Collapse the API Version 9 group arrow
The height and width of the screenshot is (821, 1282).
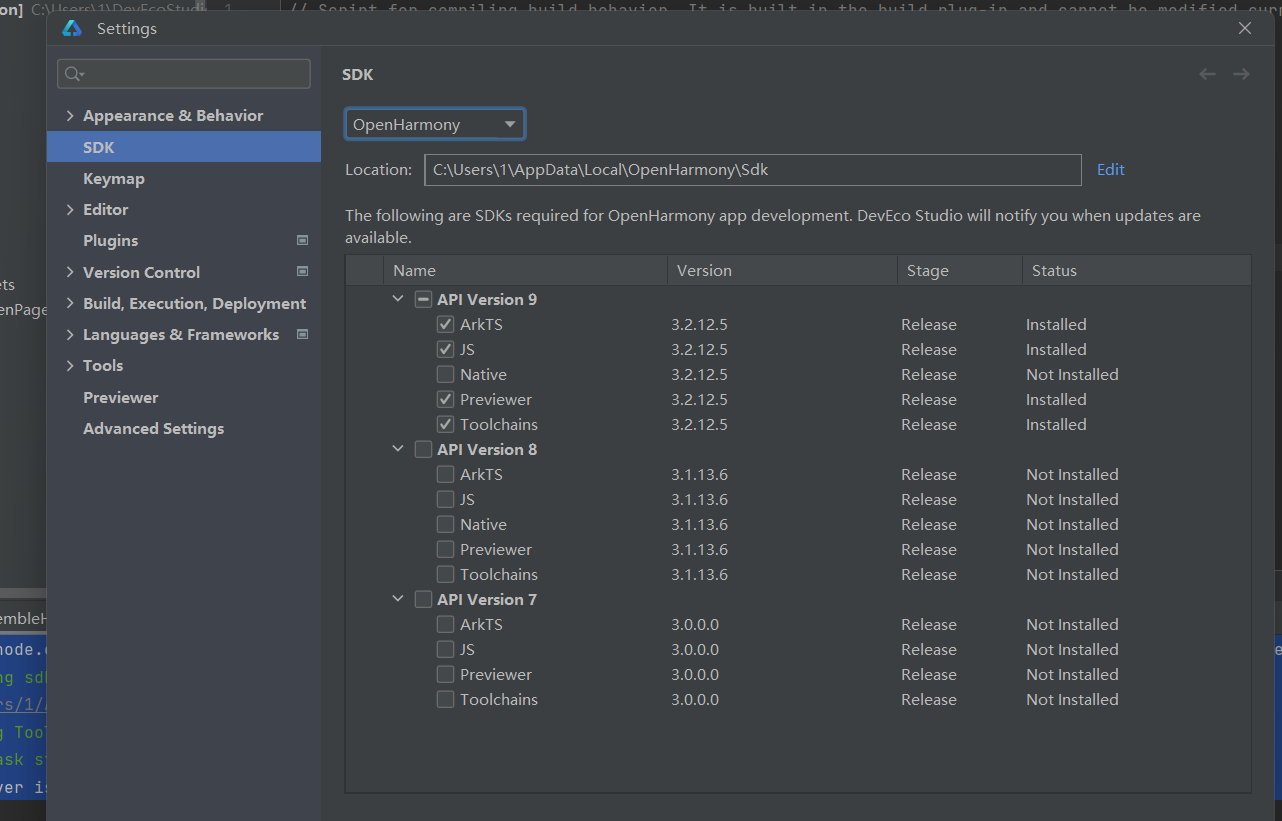[x=398, y=299]
